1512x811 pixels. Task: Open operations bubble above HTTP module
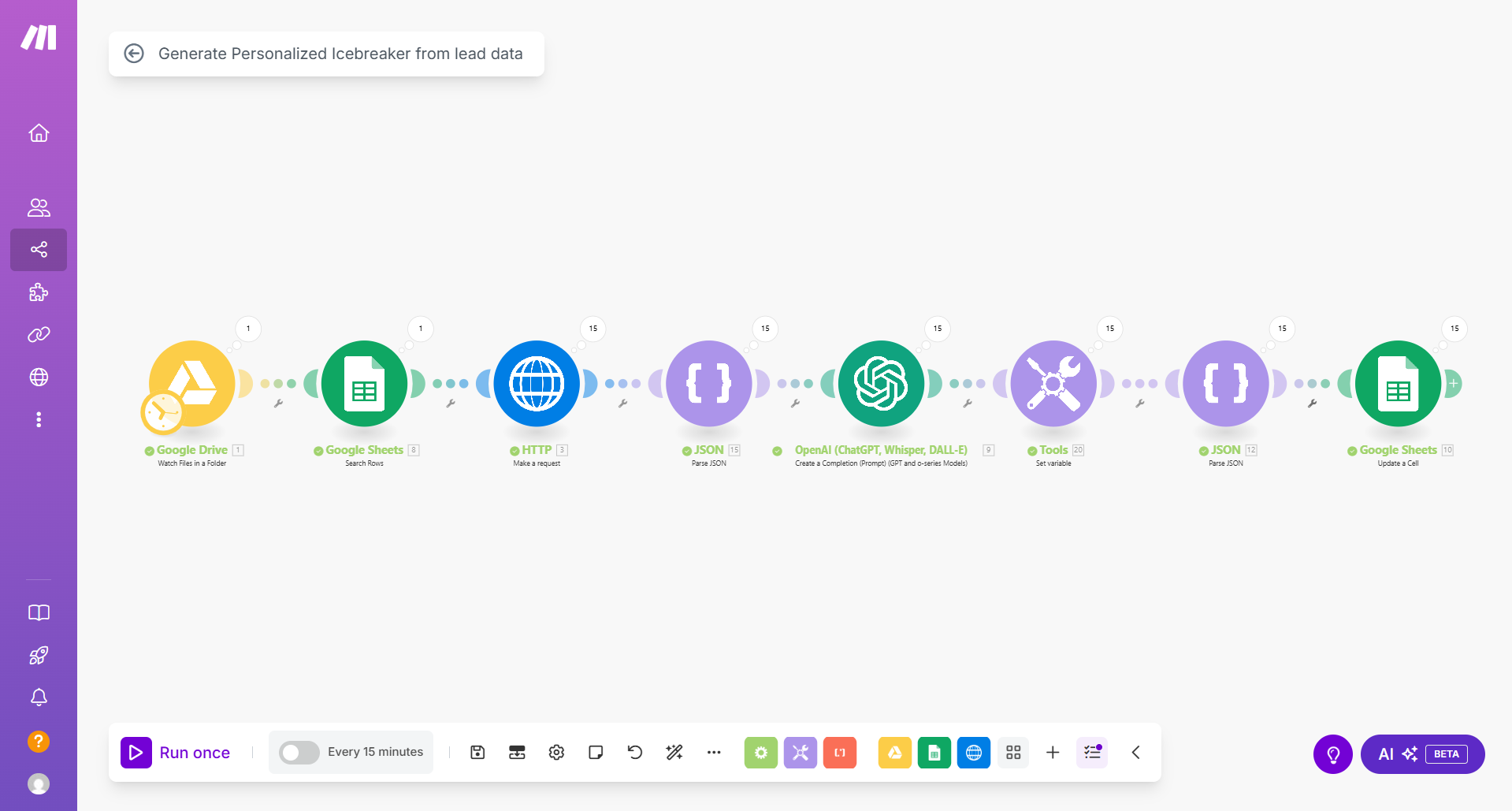coord(593,329)
